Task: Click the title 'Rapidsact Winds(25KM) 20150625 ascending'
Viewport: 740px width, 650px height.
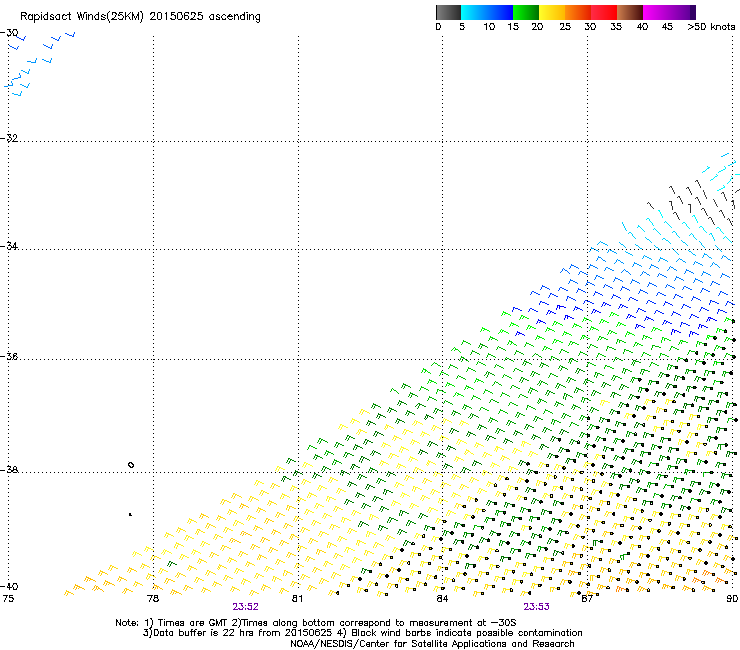Action: point(140,16)
